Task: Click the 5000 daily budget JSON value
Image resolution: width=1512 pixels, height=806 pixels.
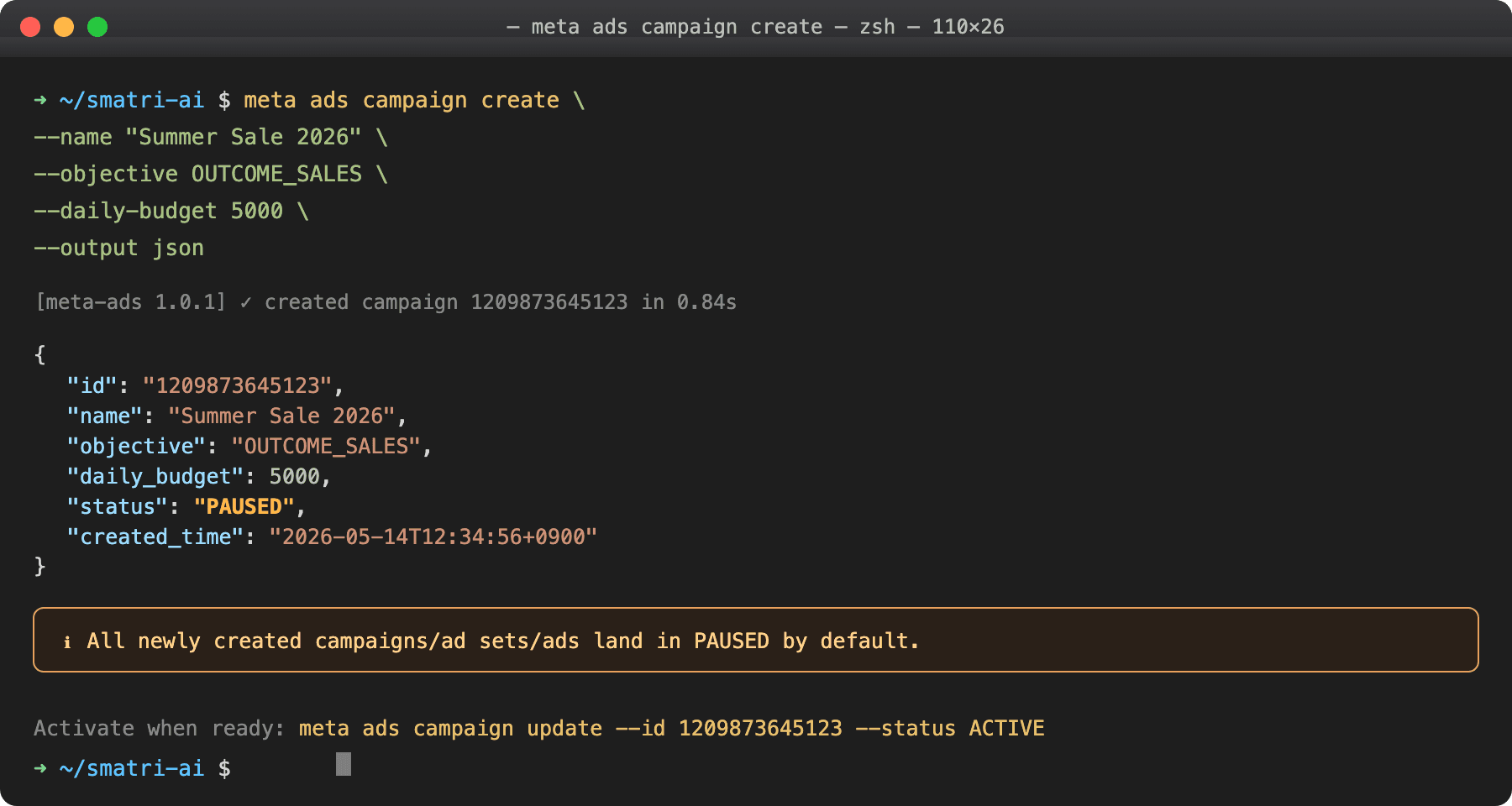Action: tap(295, 476)
